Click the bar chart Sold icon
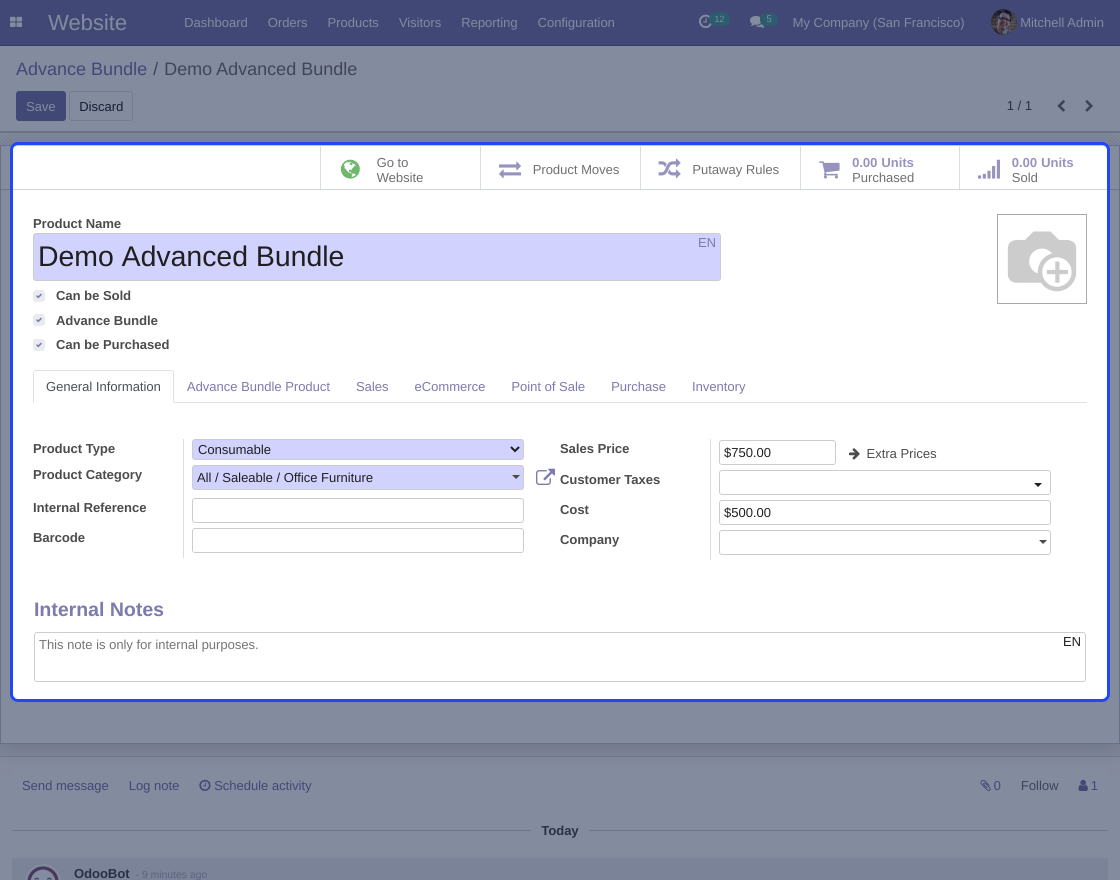 [x=989, y=170]
